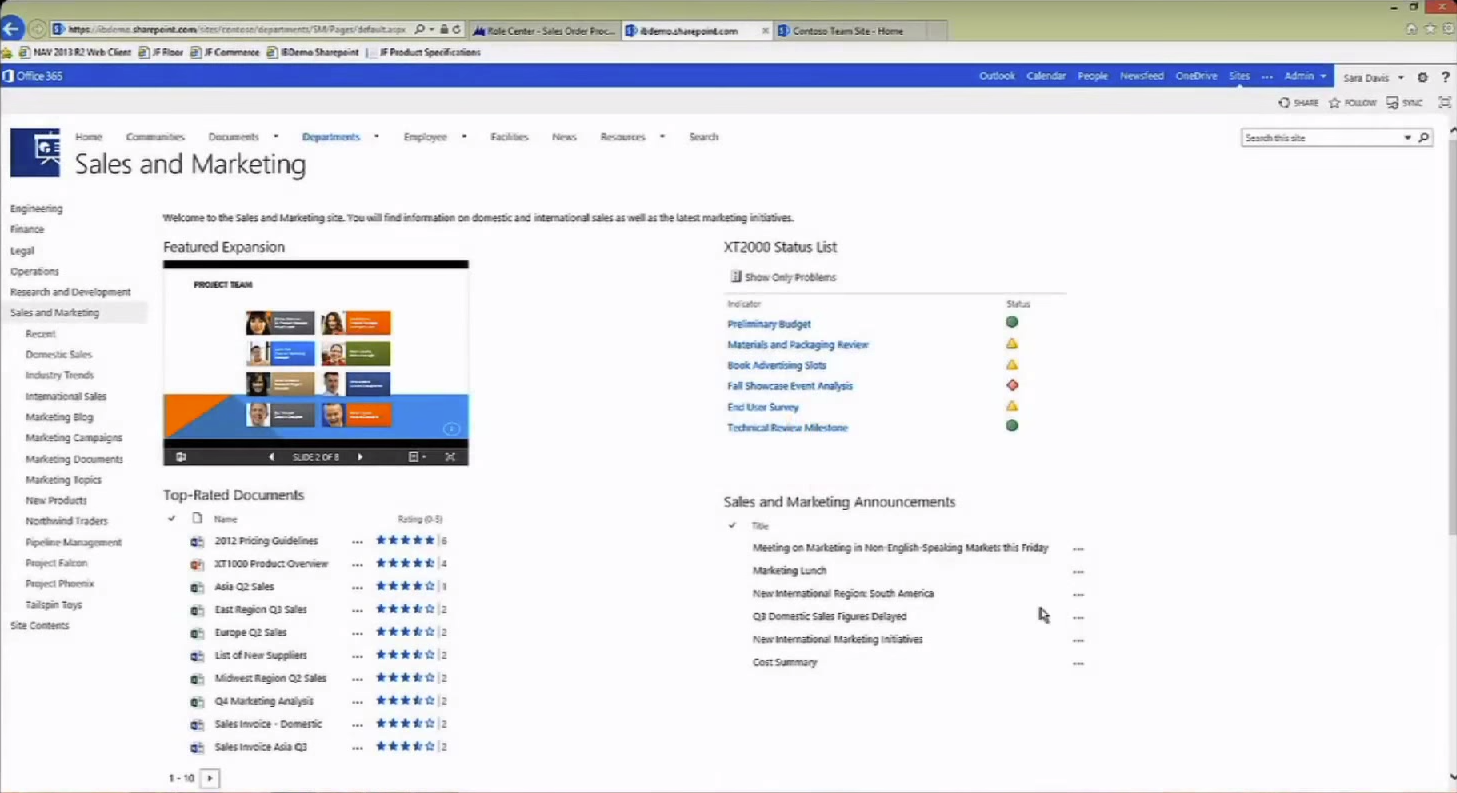Click the file icon for 2012 Pricing Guidelines
This screenshot has width=1457, height=793.
tap(197, 541)
